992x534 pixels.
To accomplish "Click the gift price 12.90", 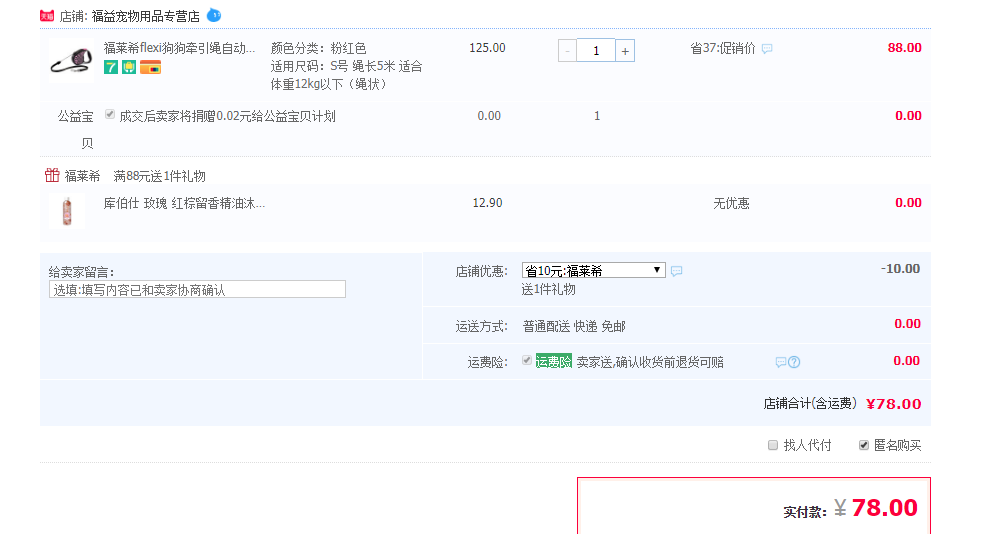I will [x=487, y=203].
